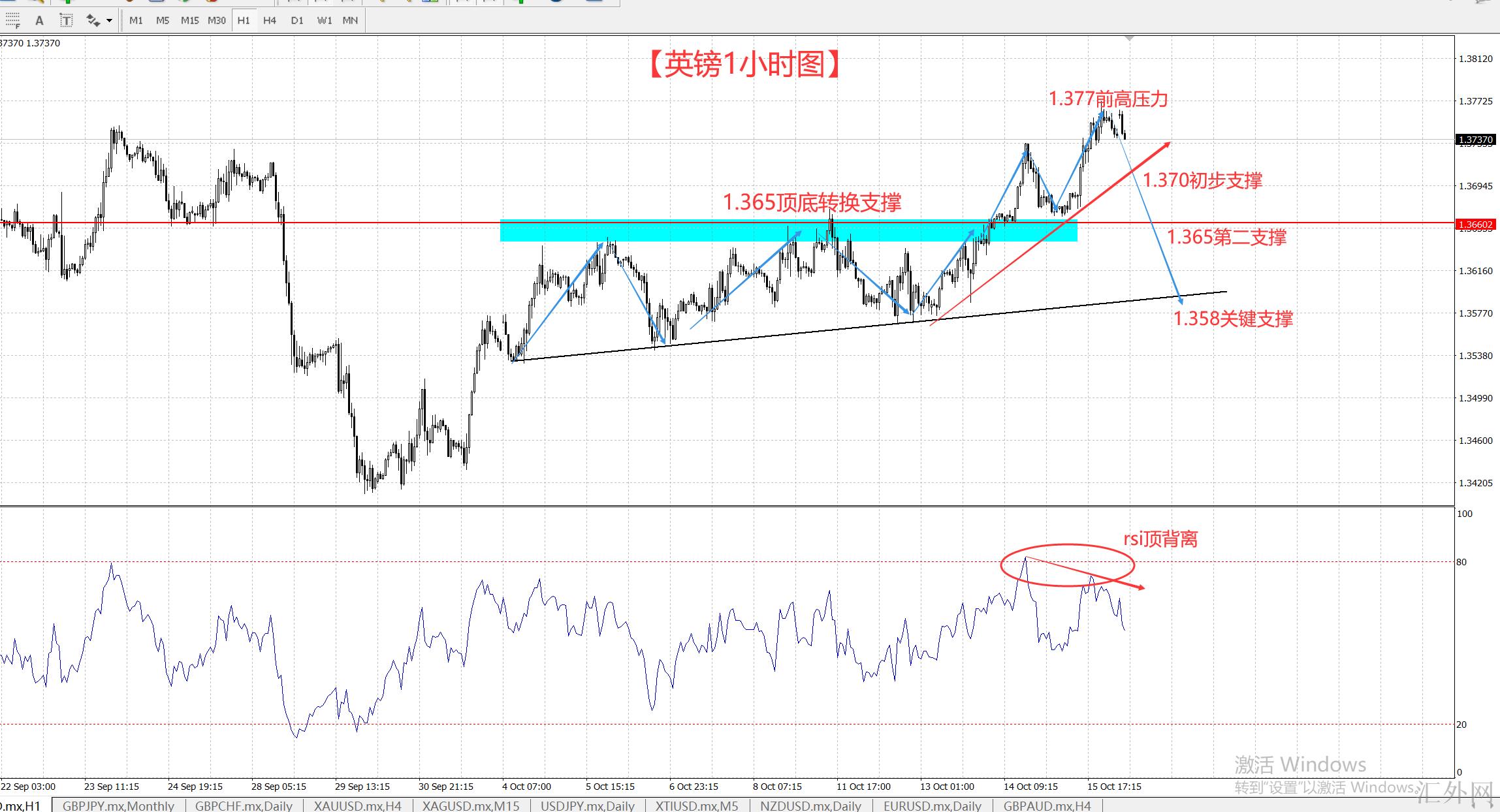This screenshot has width=1500, height=812.
Task: Switch to the USDJPY.mx,Daily tab
Action: point(587,805)
